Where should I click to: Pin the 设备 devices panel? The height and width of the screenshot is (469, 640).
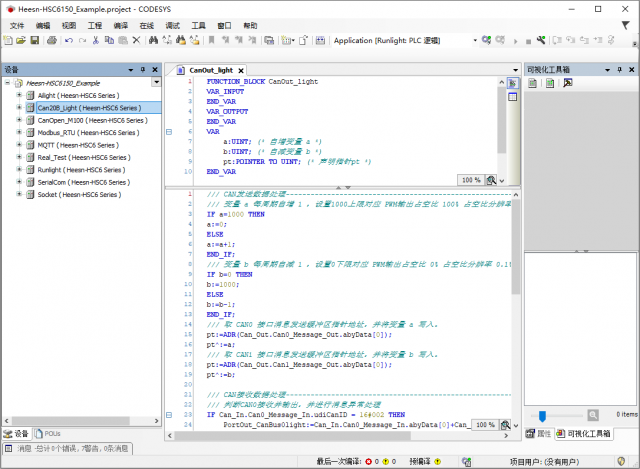[x=142, y=69]
